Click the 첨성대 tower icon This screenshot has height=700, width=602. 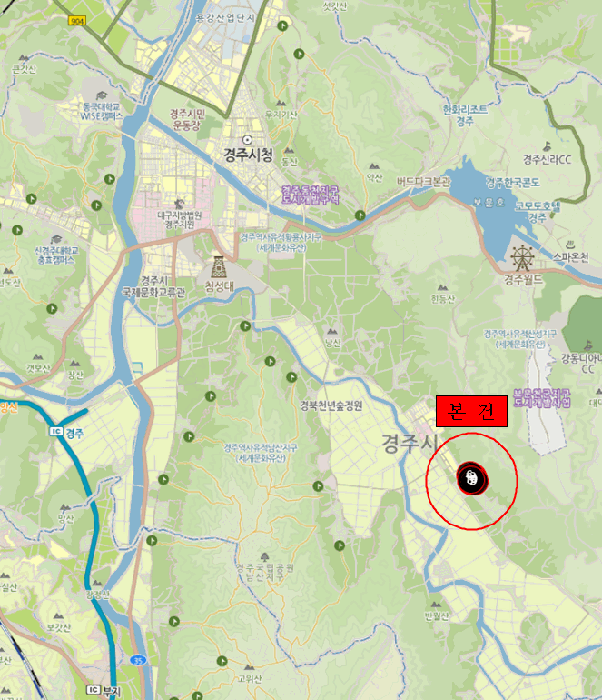[218, 267]
